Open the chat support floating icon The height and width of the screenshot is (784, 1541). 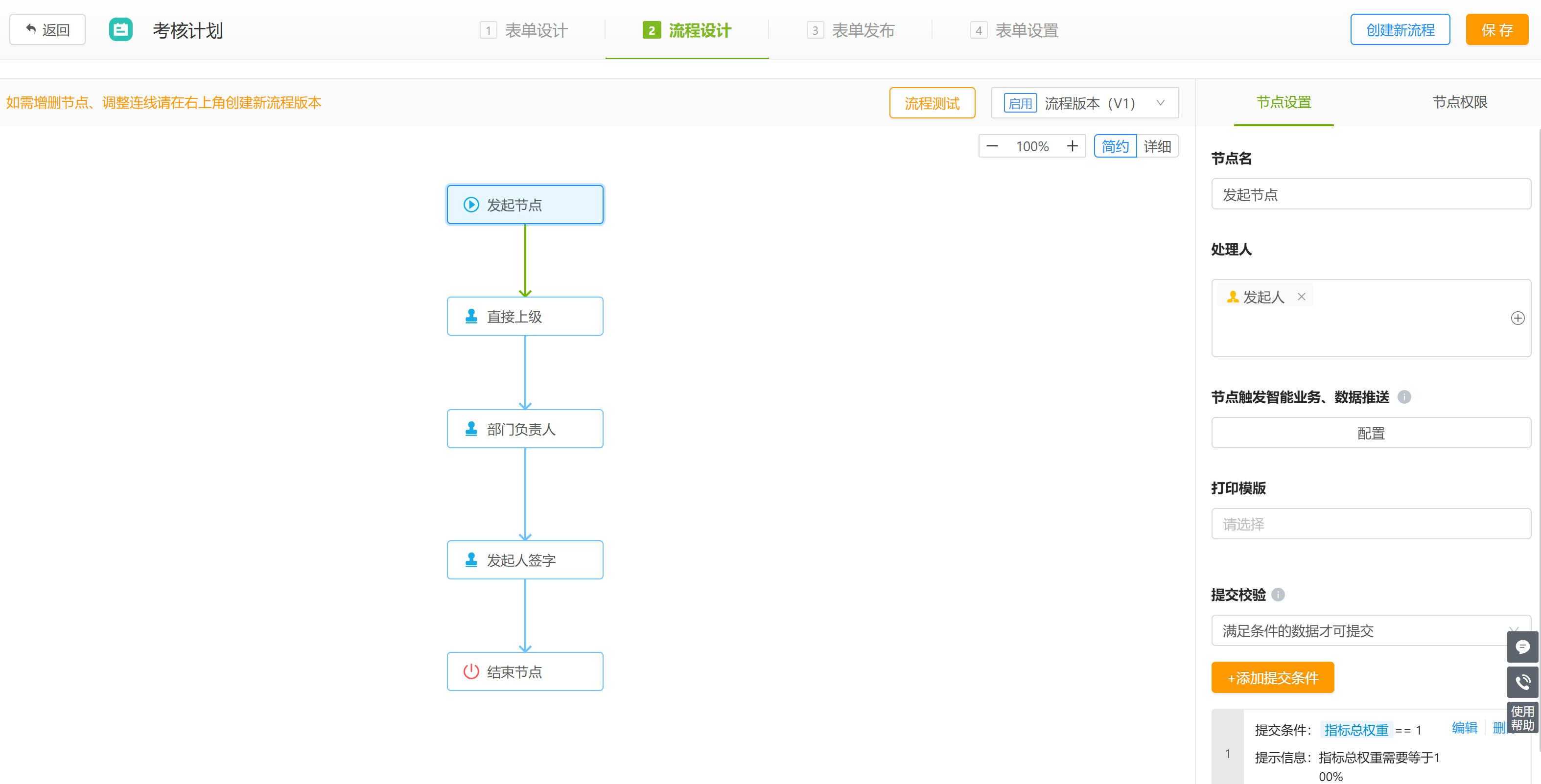pos(1522,646)
